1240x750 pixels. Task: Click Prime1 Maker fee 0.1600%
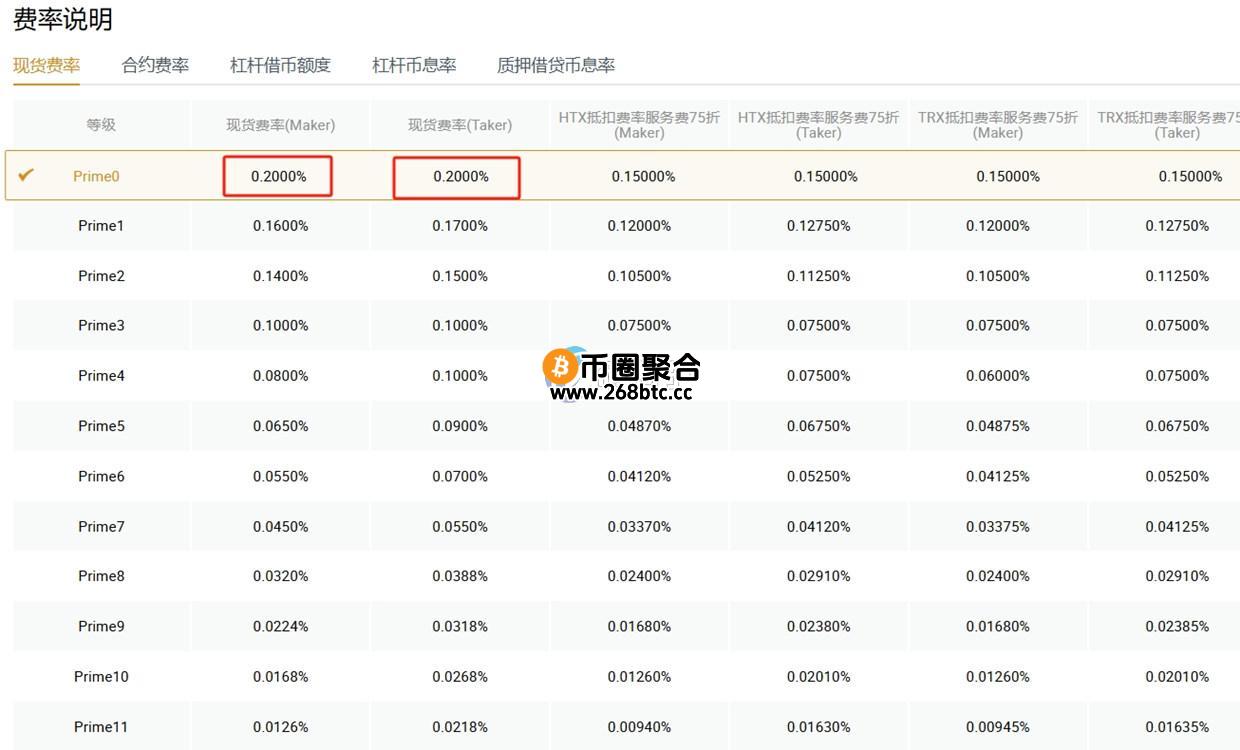click(x=280, y=226)
